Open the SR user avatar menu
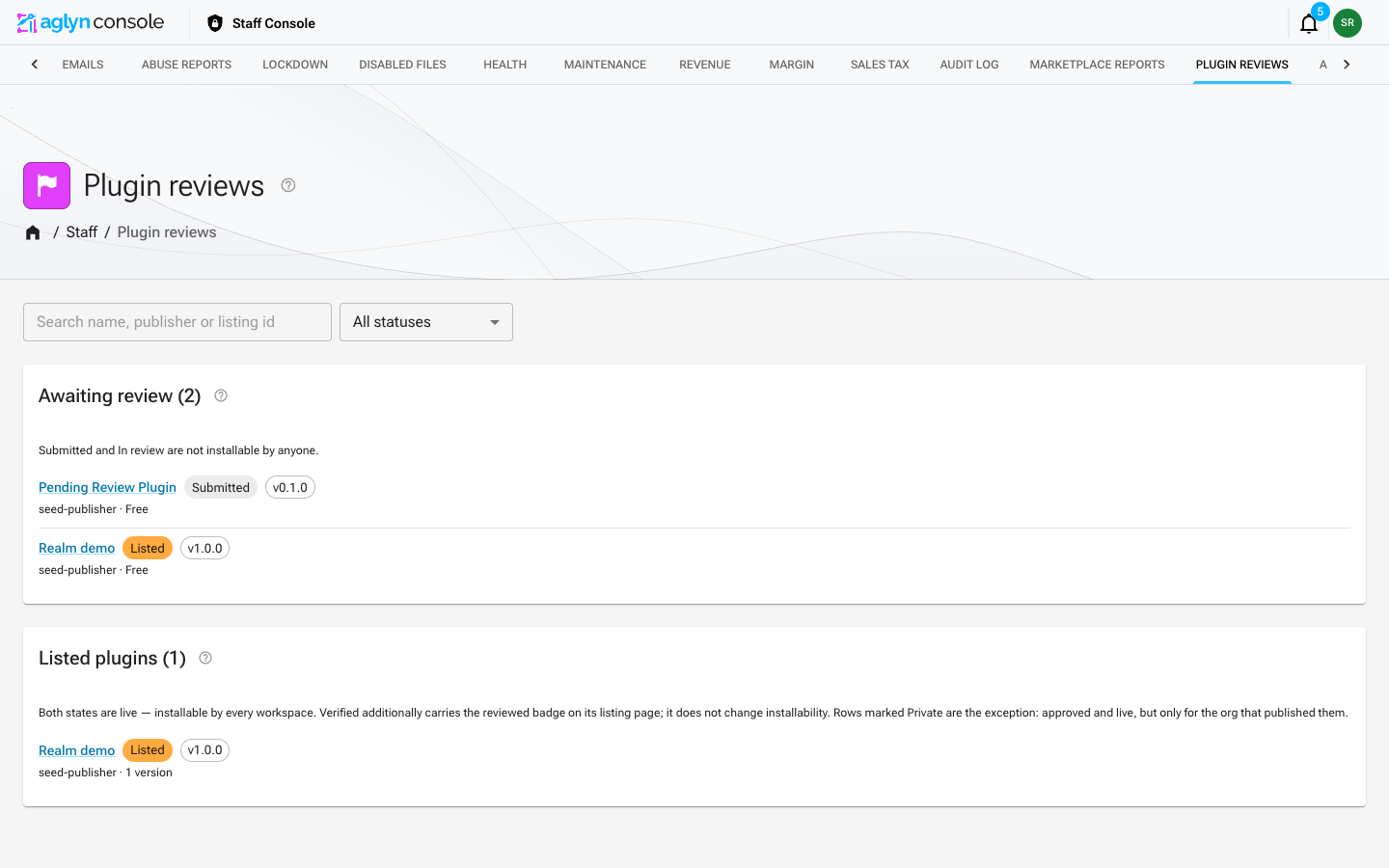This screenshot has width=1389, height=868. click(1348, 23)
